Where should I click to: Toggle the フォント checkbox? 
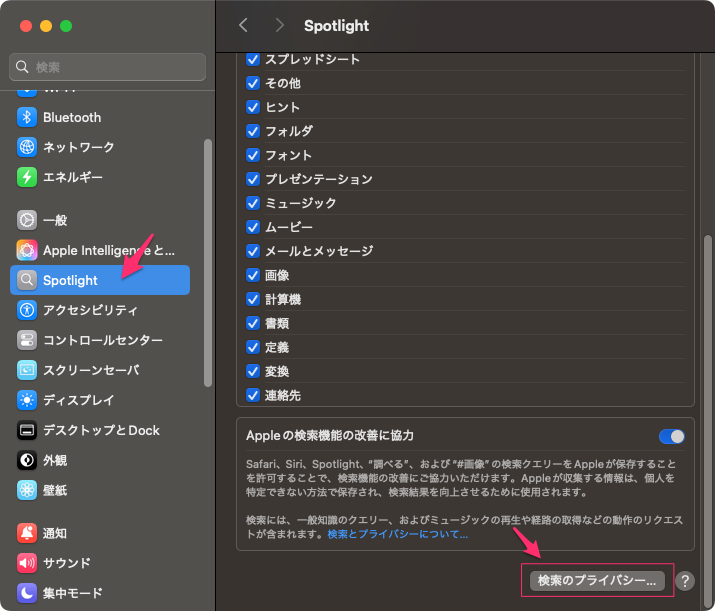point(253,155)
